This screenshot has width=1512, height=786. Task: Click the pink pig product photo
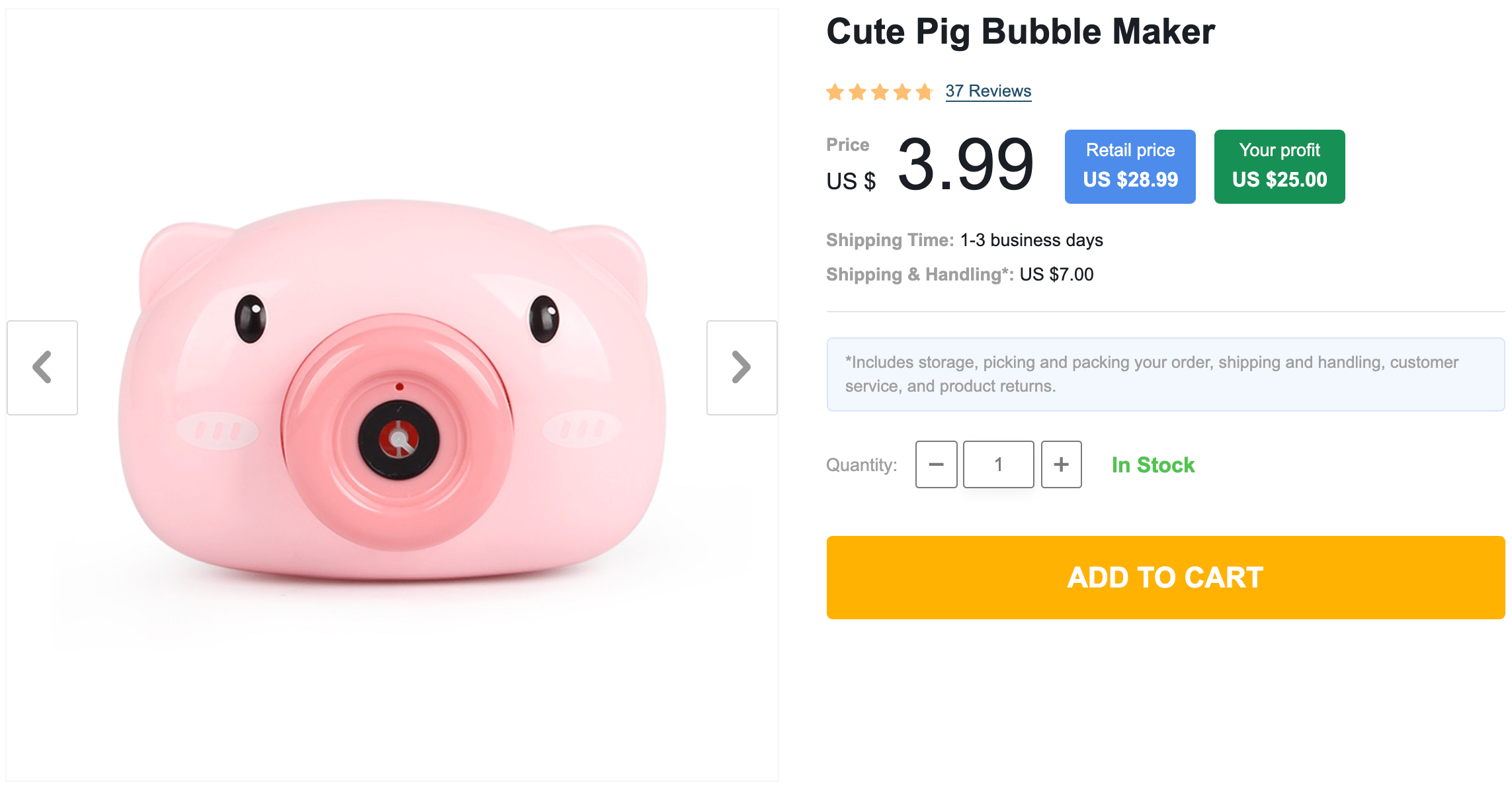[392, 390]
